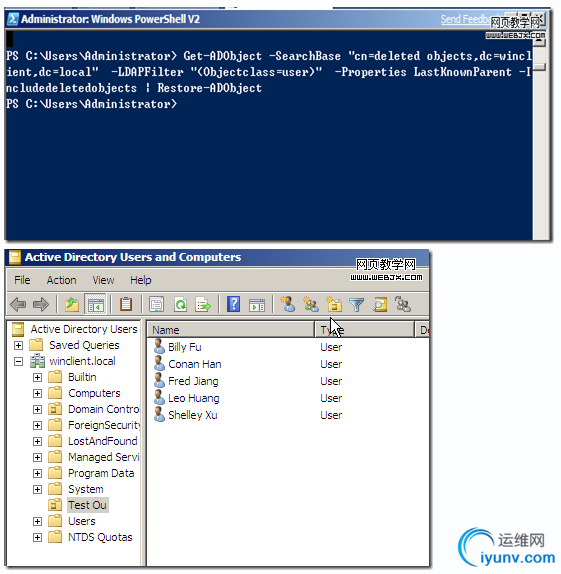Open the File menu

(22, 280)
